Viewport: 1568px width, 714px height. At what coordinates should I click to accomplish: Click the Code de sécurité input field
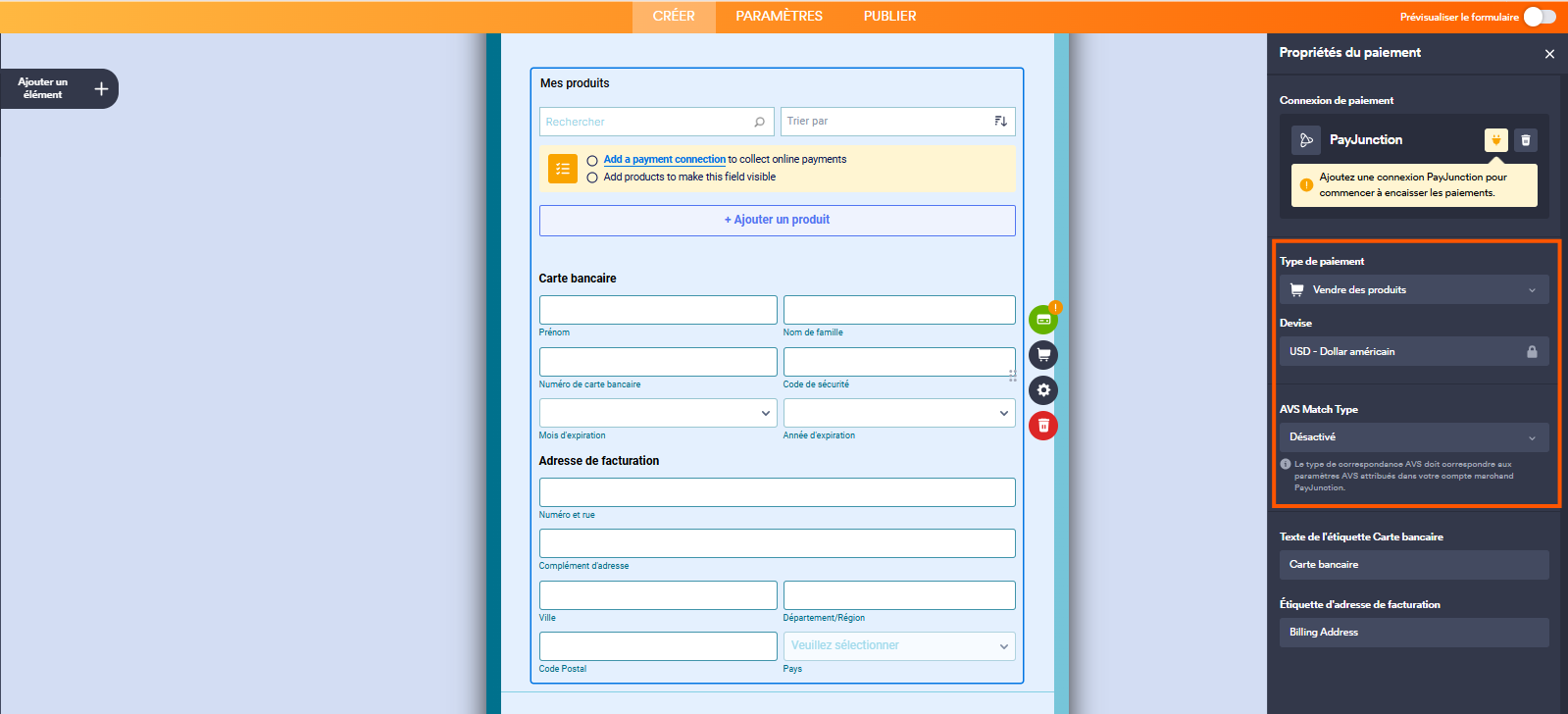click(899, 362)
